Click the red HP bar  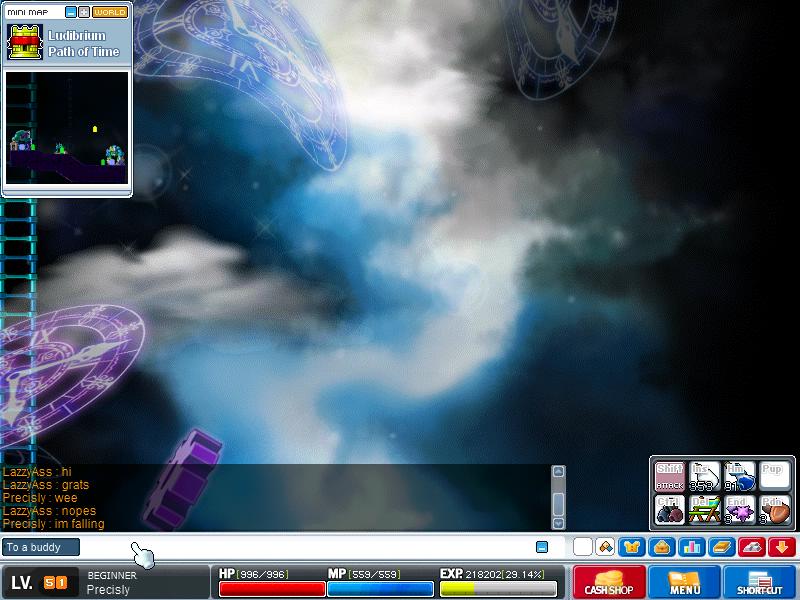coord(272,589)
